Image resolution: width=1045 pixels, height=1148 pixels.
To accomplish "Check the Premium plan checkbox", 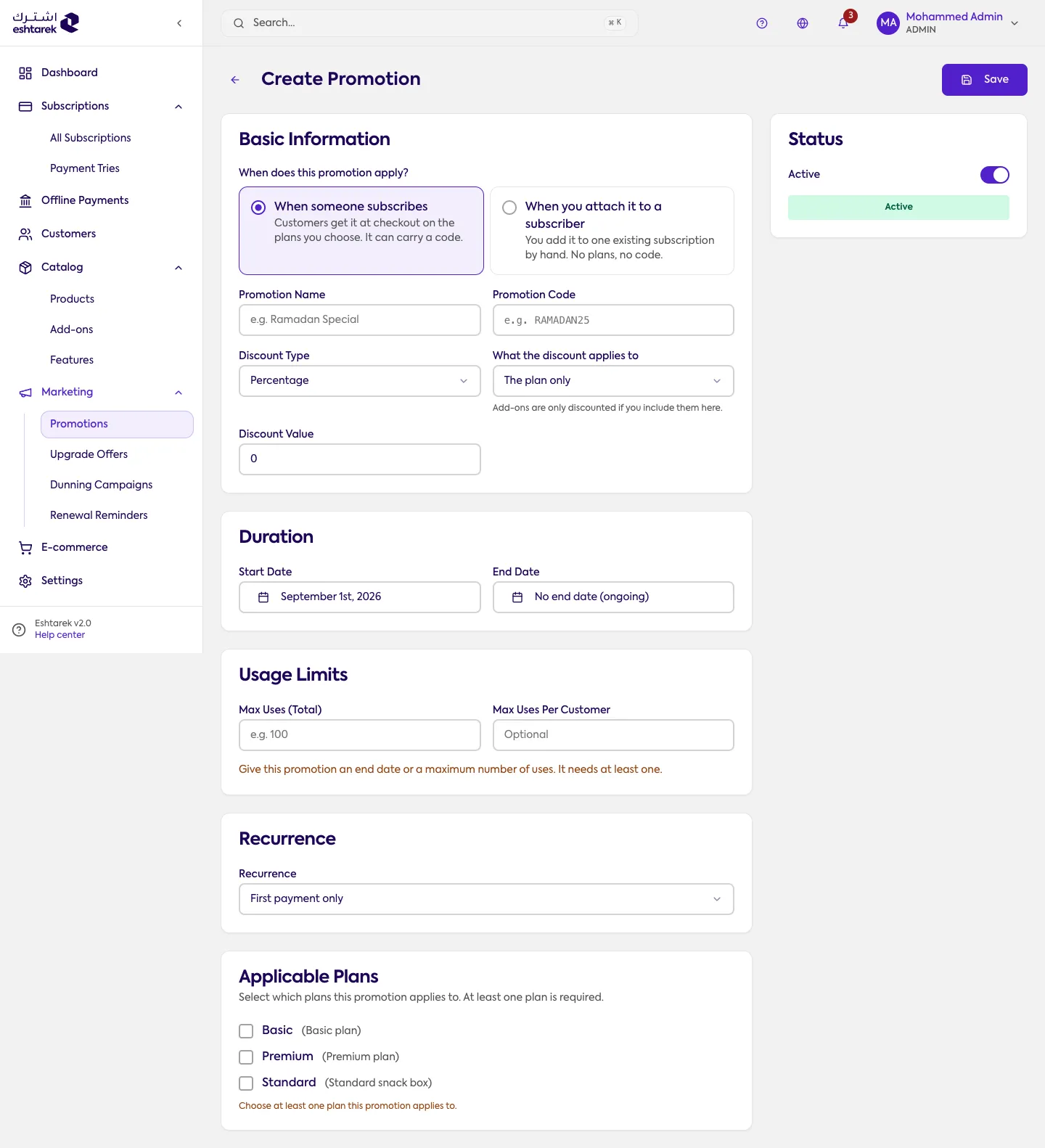I will pyautogui.click(x=246, y=1057).
